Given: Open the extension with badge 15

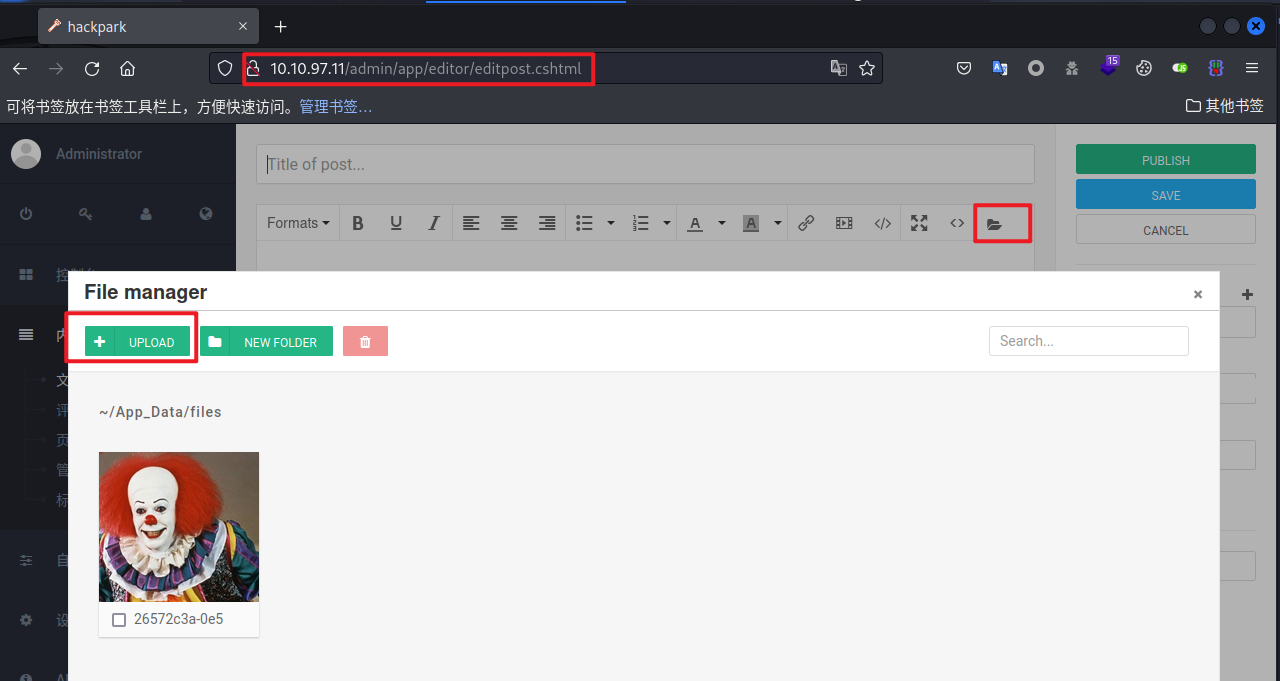Looking at the screenshot, I should (1109, 68).
